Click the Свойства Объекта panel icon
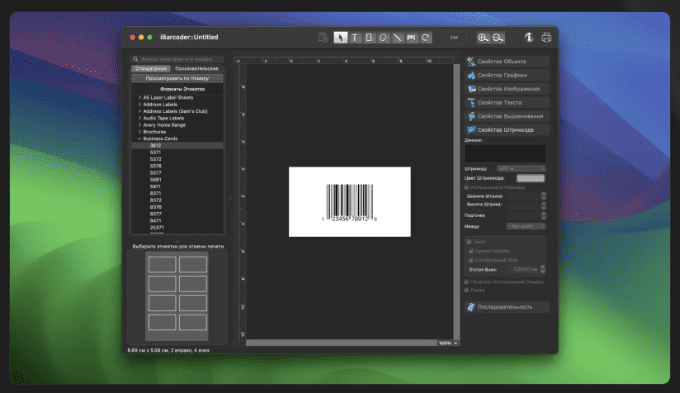The height and width of the screenshot is (393, 680). pyautogui.click(x=471, y=62)
